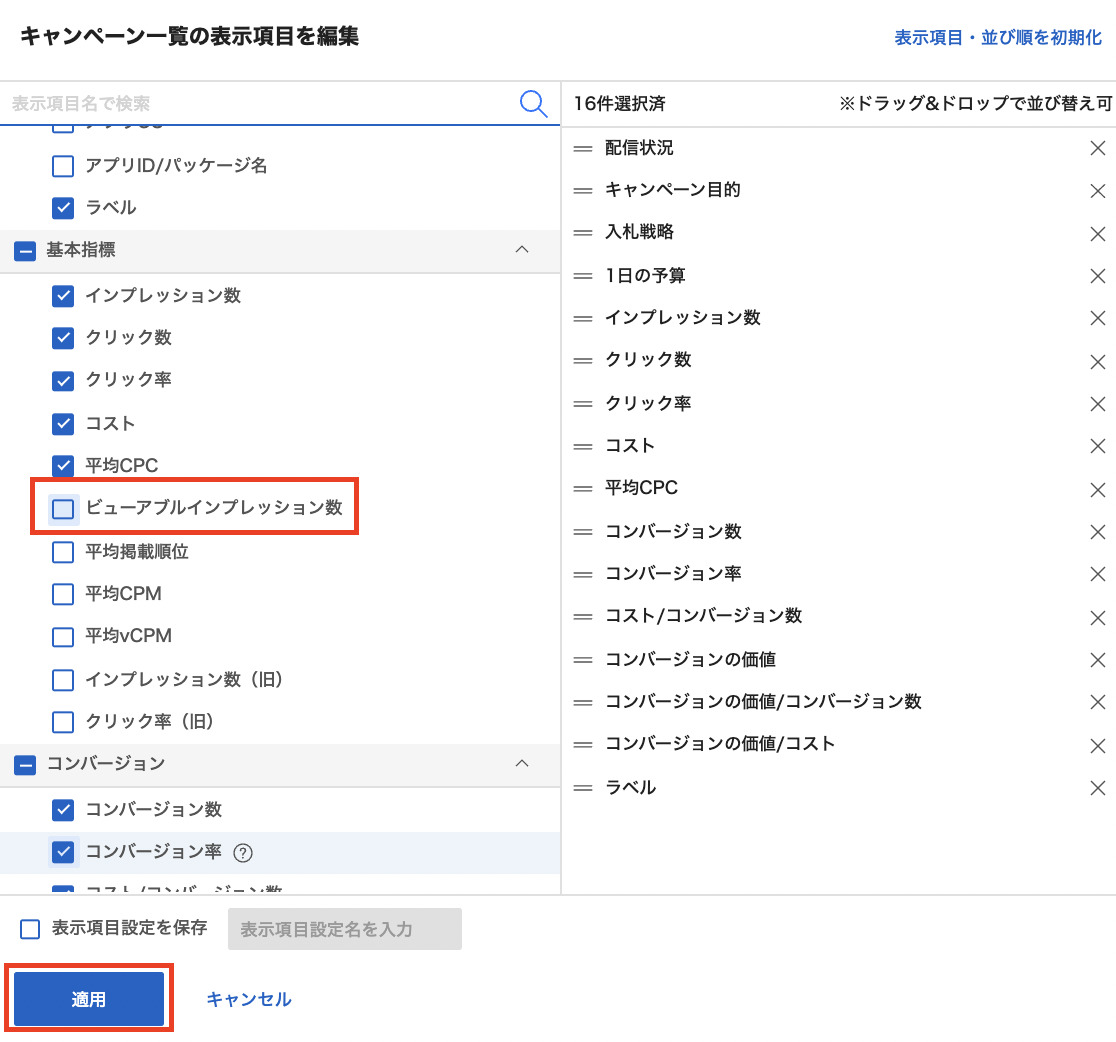Click the search magnifier icon

(534, 104)
